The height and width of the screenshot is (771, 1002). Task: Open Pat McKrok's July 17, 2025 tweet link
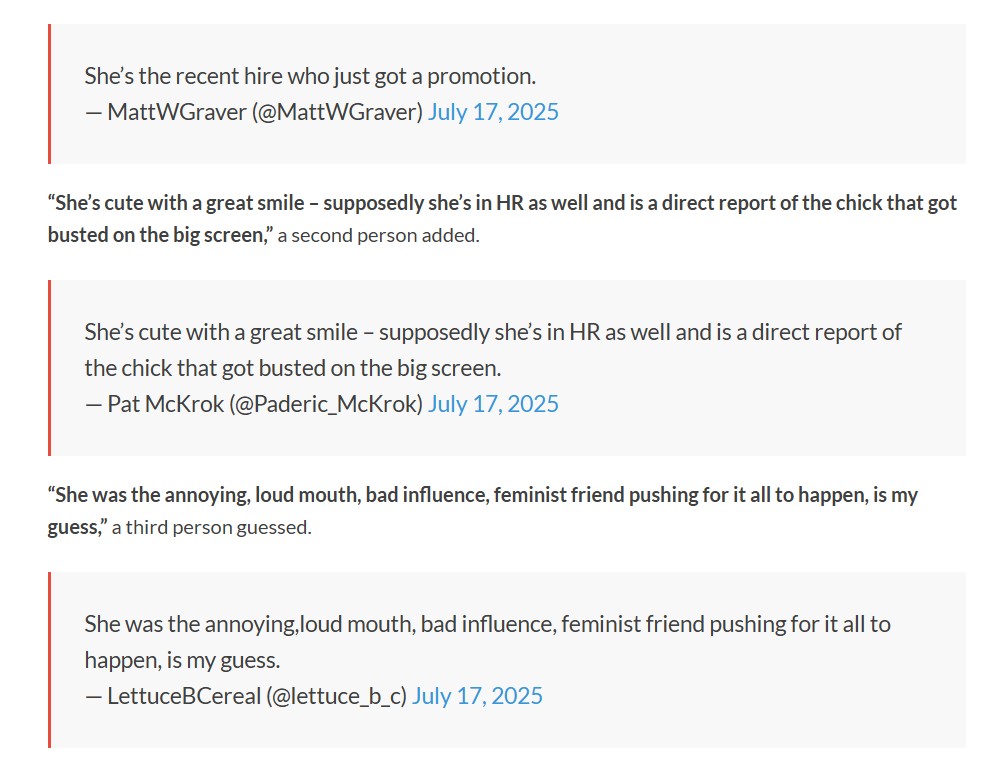pyautogui.click(x=493, y=404)
